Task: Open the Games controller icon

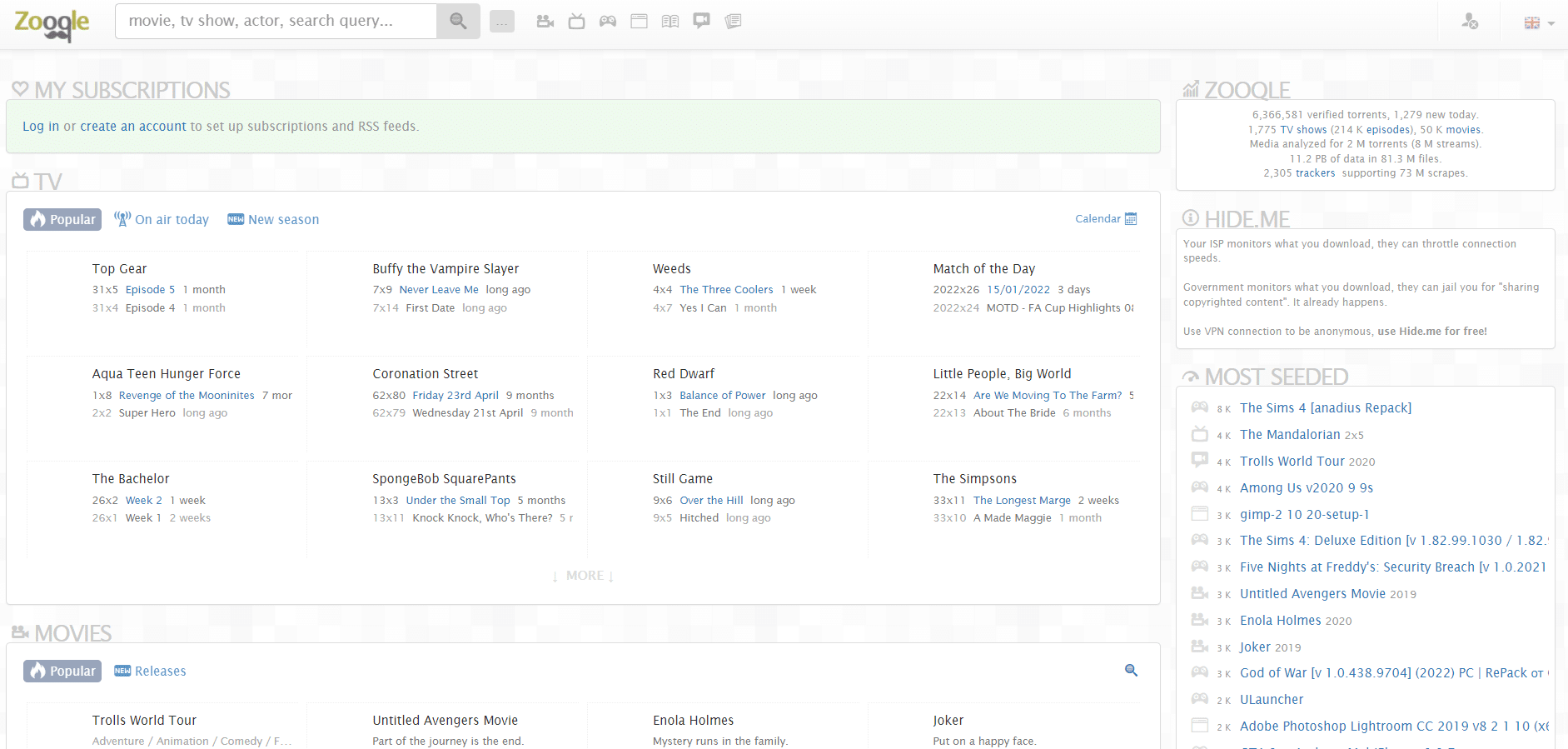Action: click(608, 22)
